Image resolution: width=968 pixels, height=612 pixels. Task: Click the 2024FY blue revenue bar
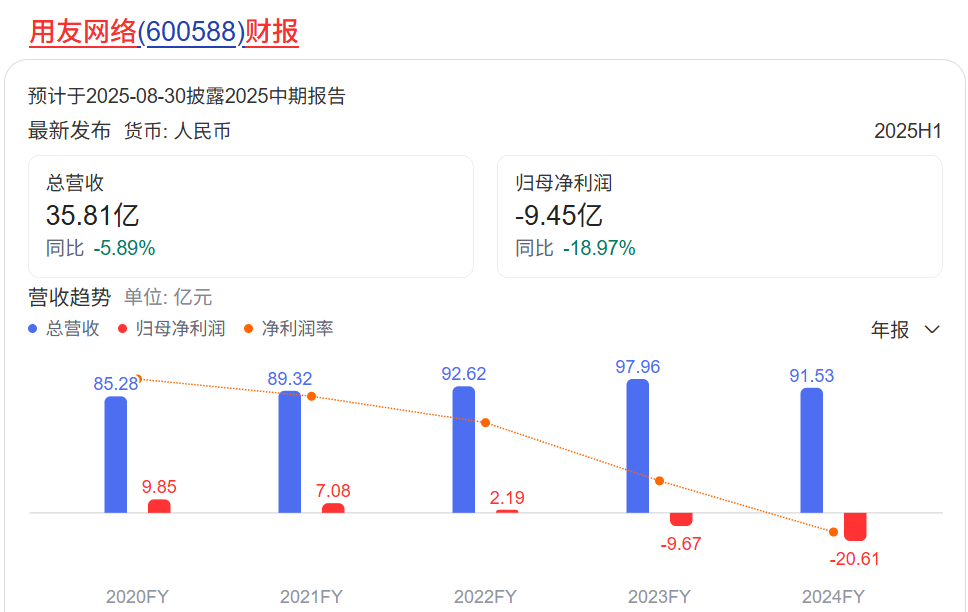pos(812,450)
